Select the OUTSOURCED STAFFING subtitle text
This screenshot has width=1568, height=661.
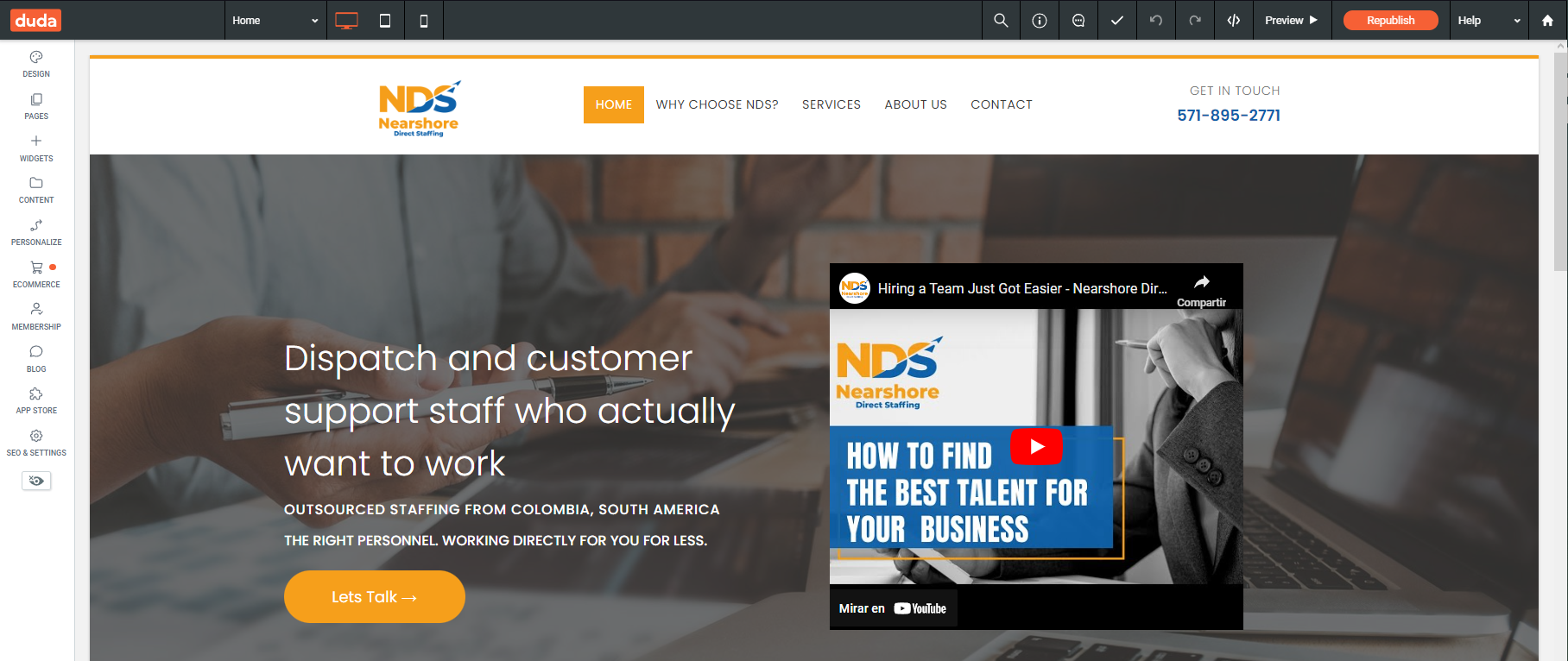(502, 509)
